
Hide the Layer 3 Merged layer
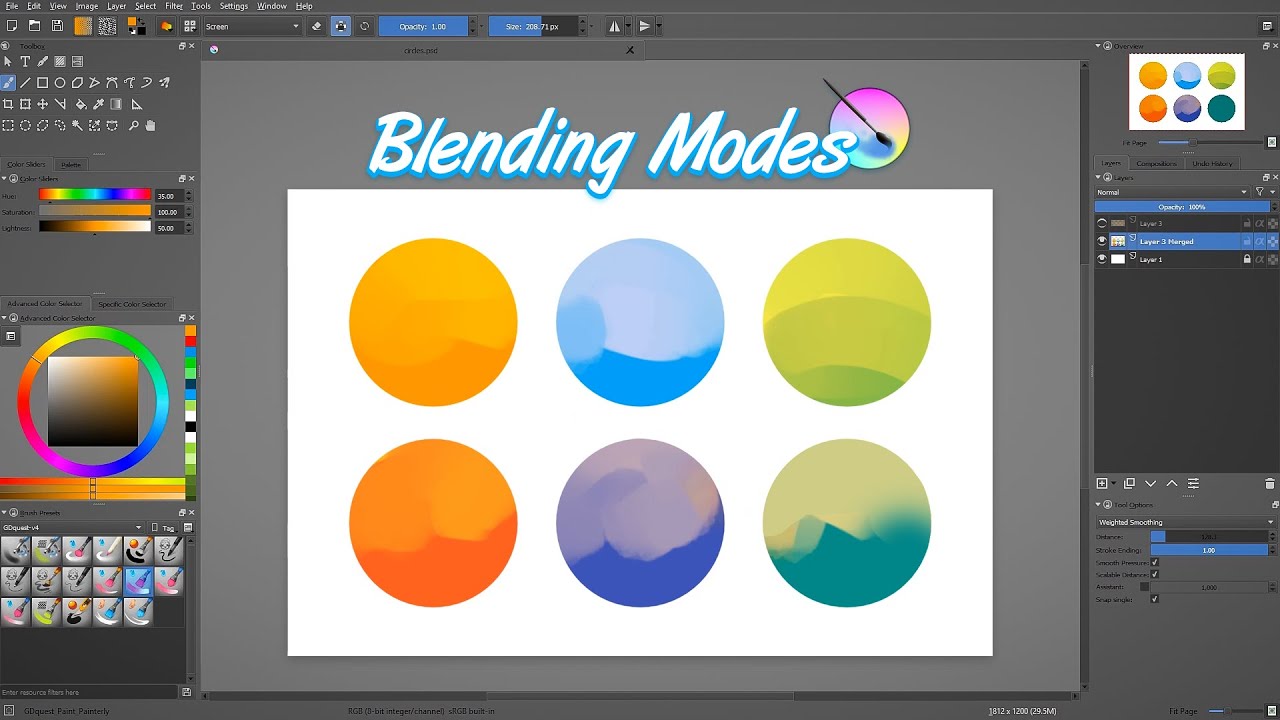[x=1102, y=241]
